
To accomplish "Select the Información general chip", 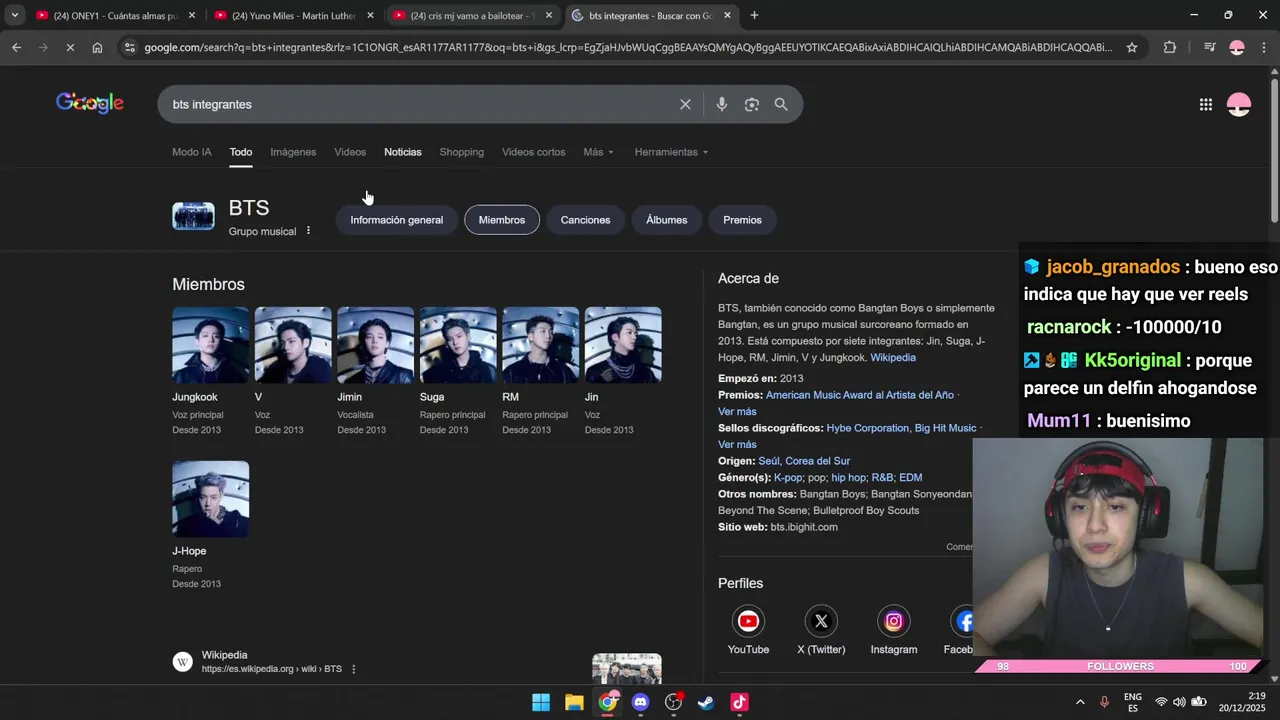I will coord(397,220).
